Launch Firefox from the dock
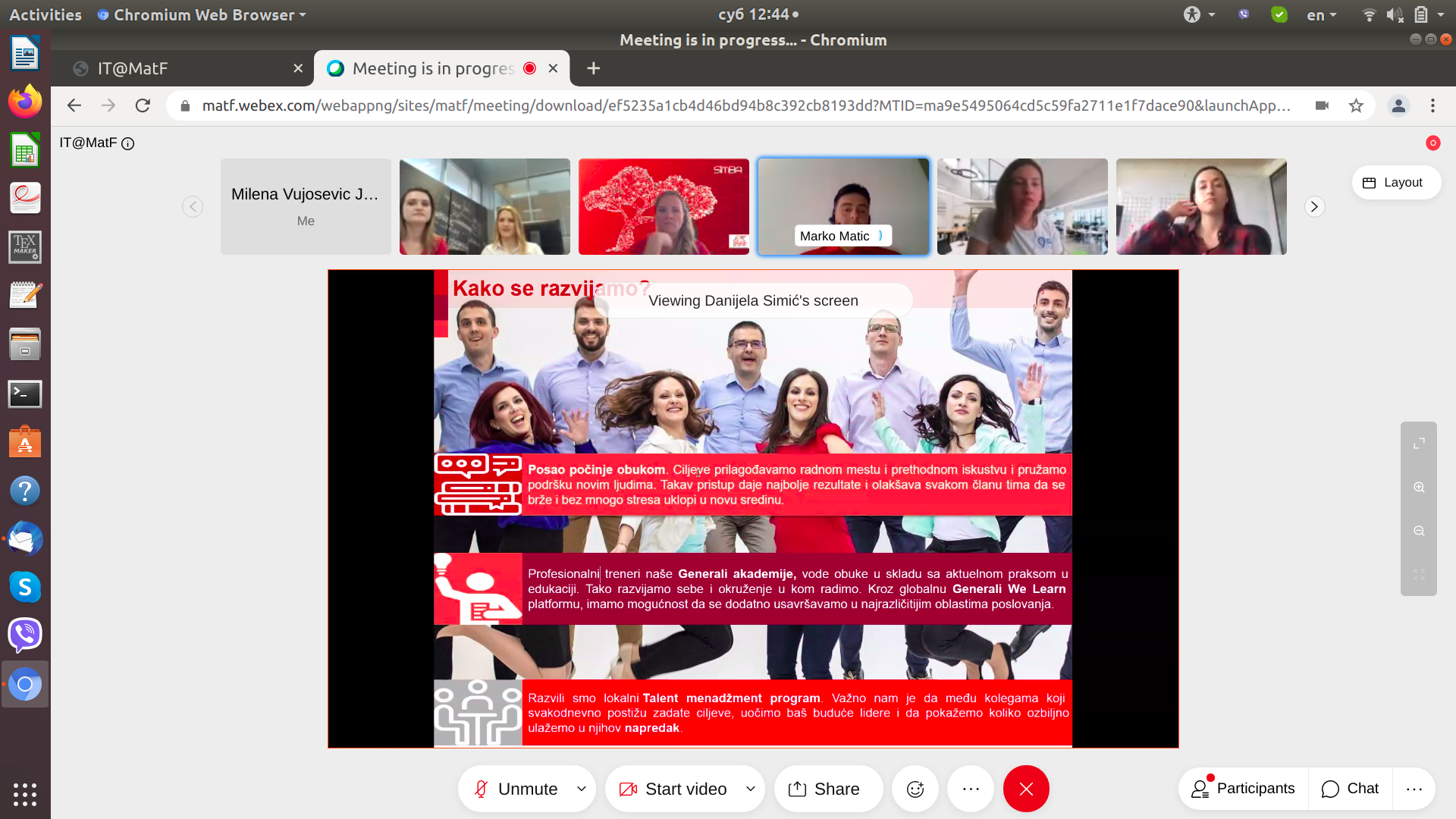This screenshot has height=819, width=1456. 25,102
